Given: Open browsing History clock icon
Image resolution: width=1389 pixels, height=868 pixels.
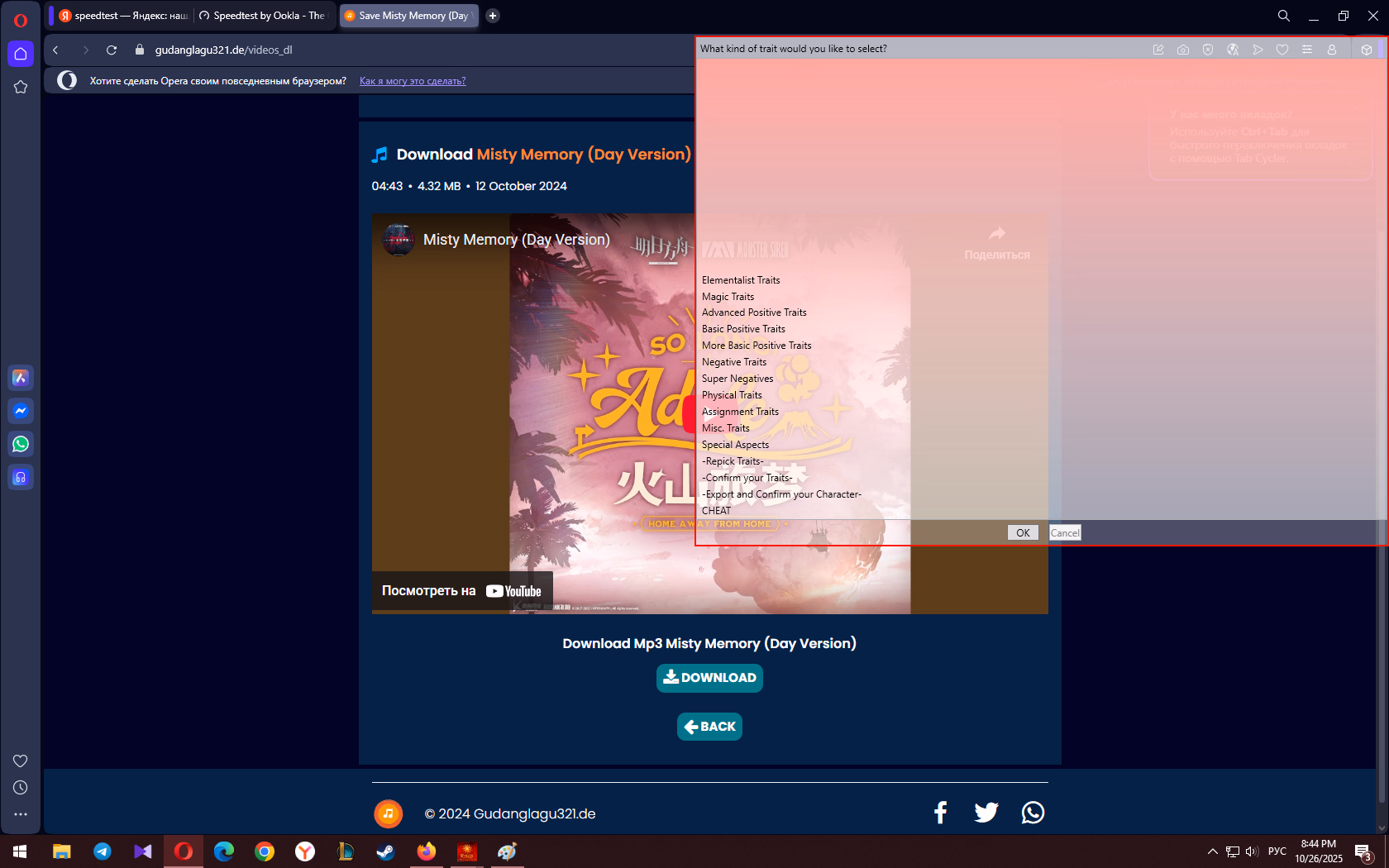Looking at the screenshot, I should [21, 788].
